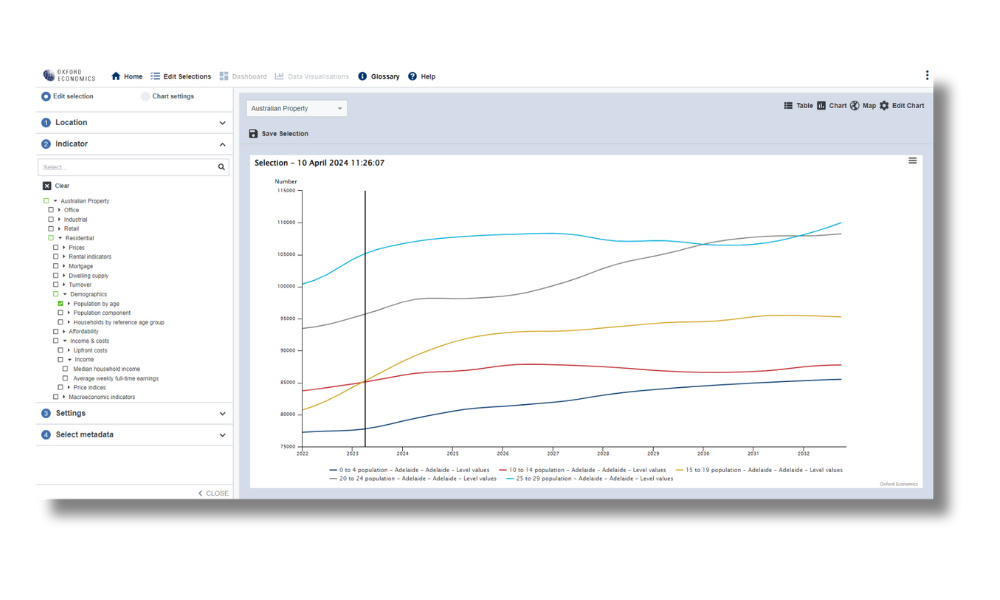
Task: Uncheck the Population by age checkbox
Action: (61, 303)
